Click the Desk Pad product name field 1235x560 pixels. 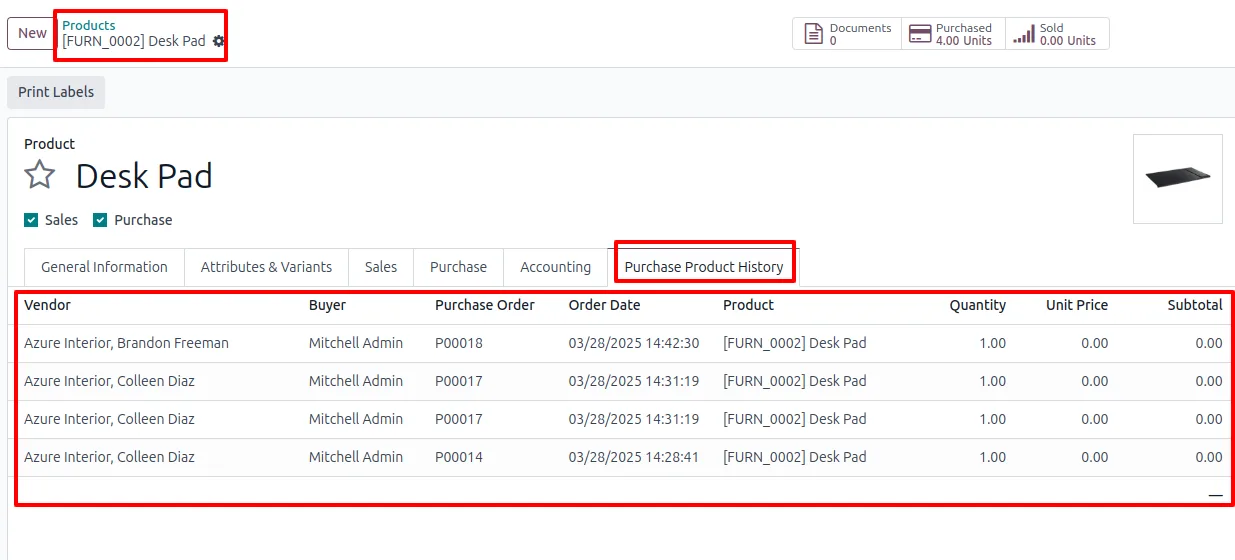point(145,176)
